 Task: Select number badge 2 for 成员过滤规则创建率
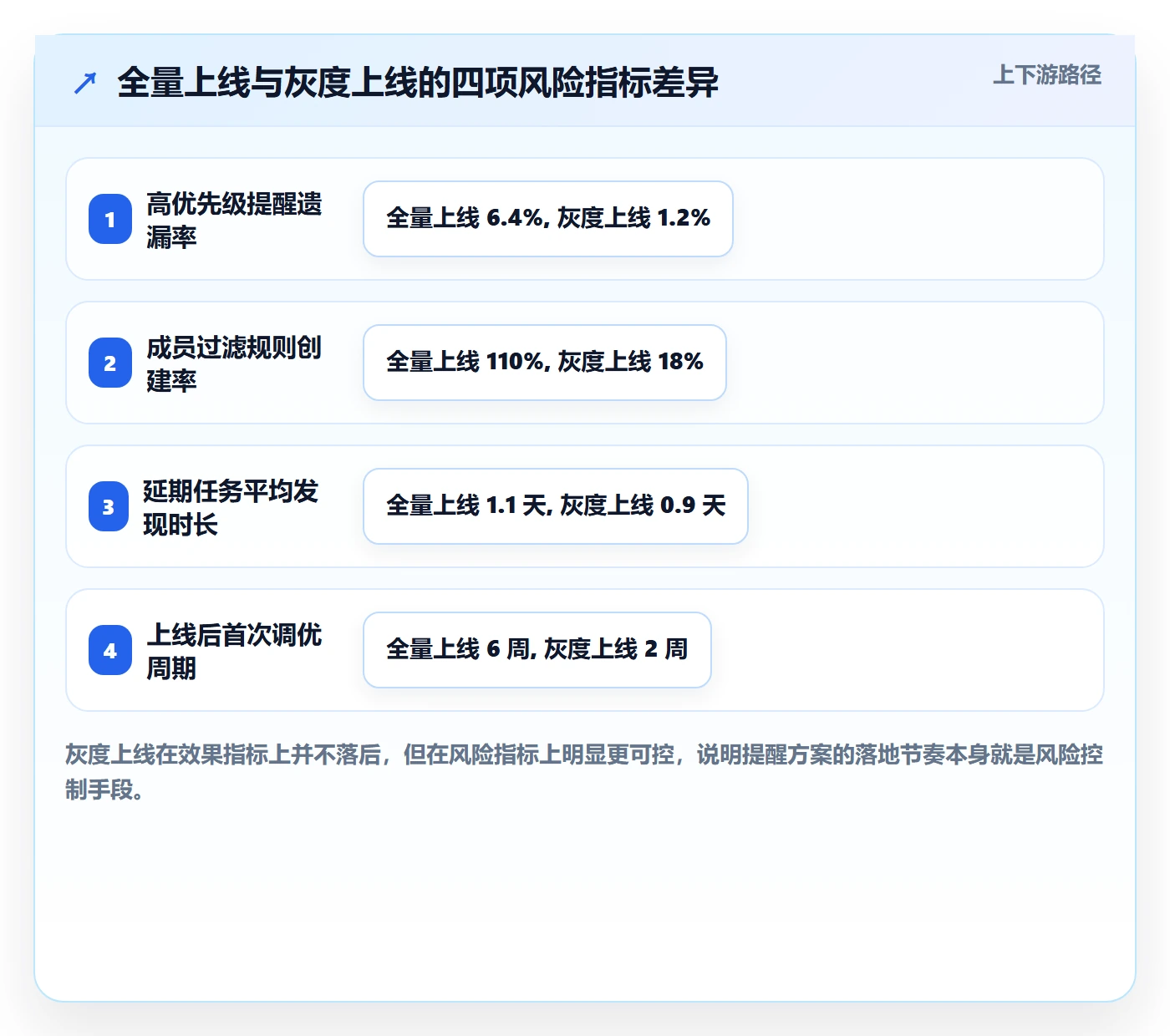tap(110, 363)
